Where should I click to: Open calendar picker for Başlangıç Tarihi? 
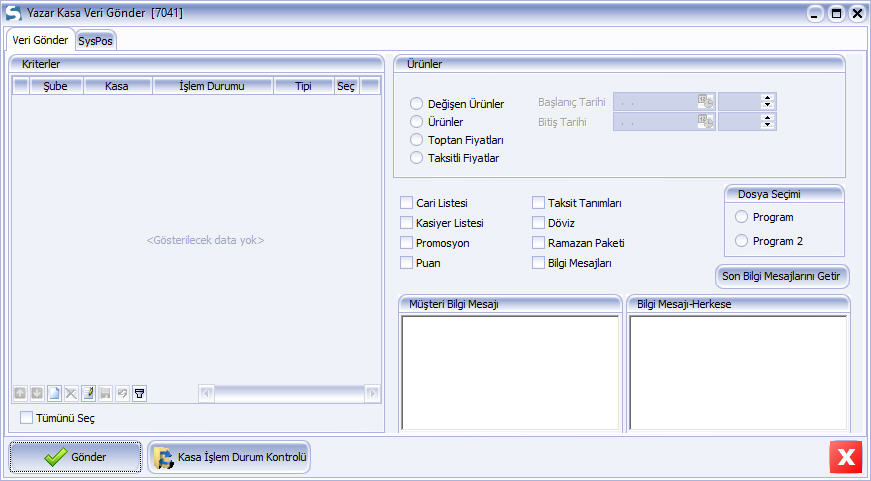(x=706, y=101)
